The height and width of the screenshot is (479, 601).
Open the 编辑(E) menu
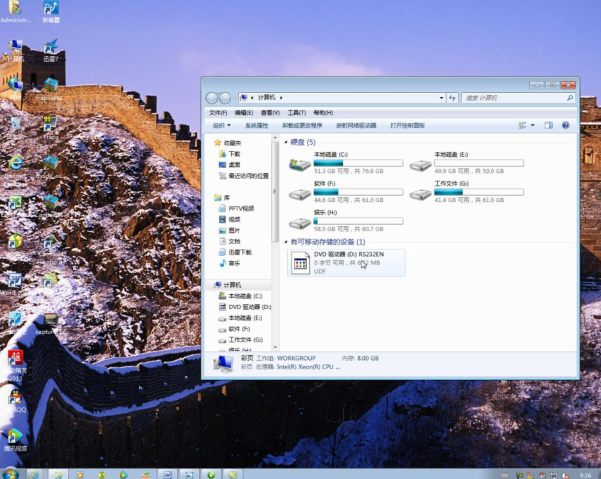(x=244, y=113)
